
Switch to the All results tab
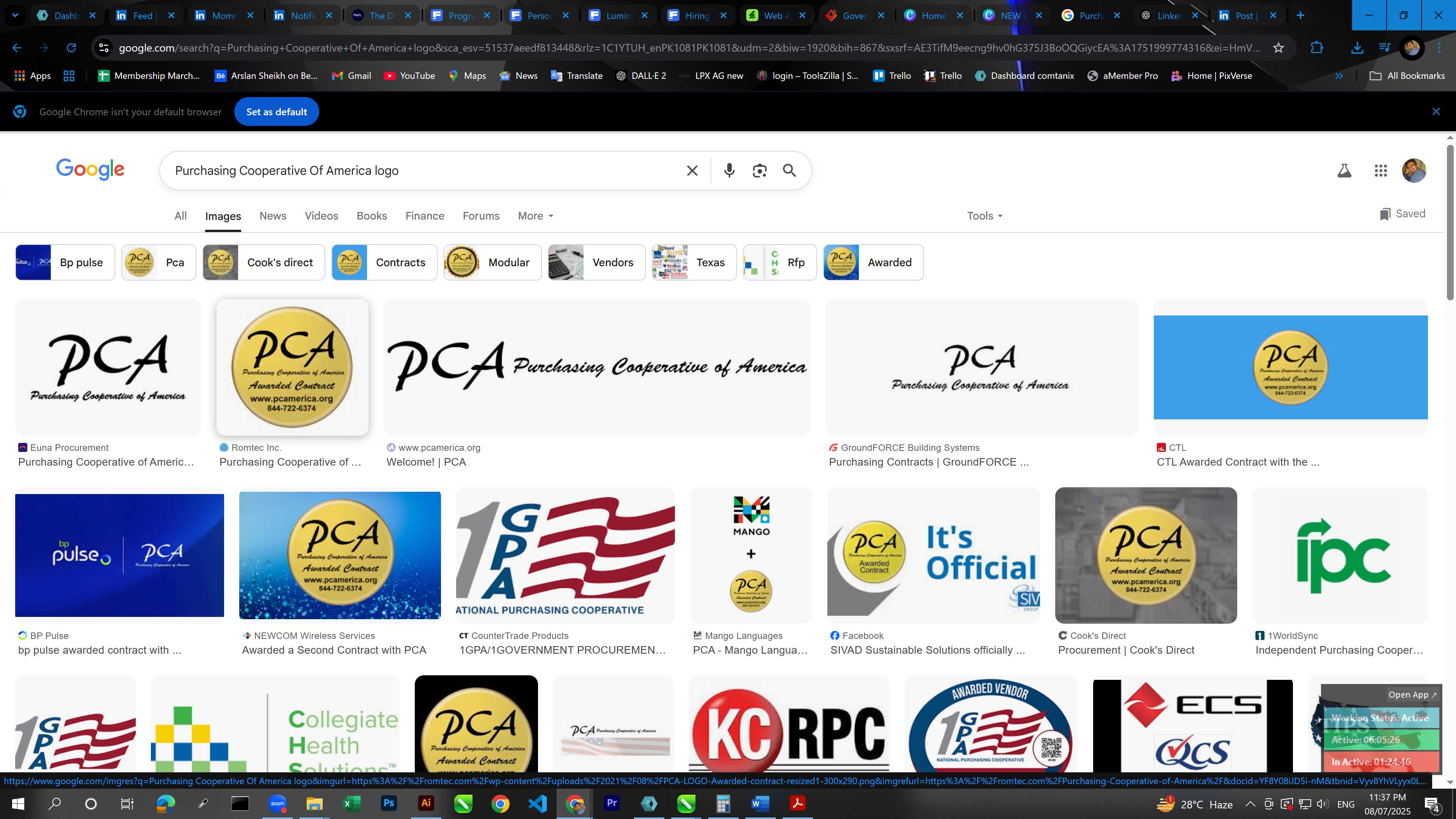click(x=180, y=216)
